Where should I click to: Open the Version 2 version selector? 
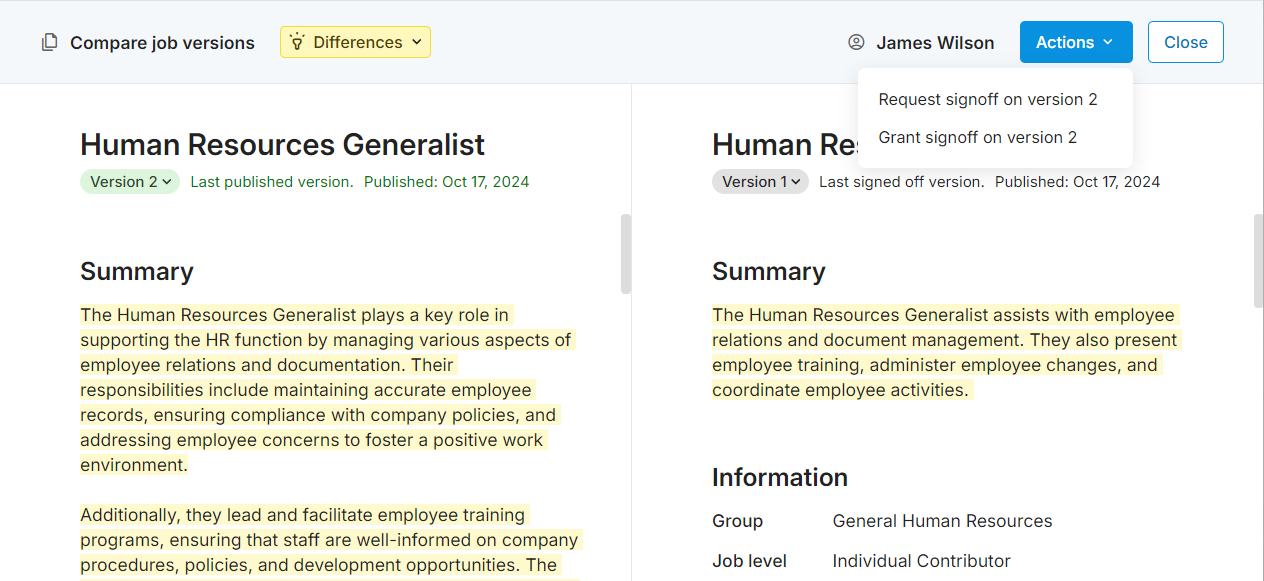tap(130, 181)
